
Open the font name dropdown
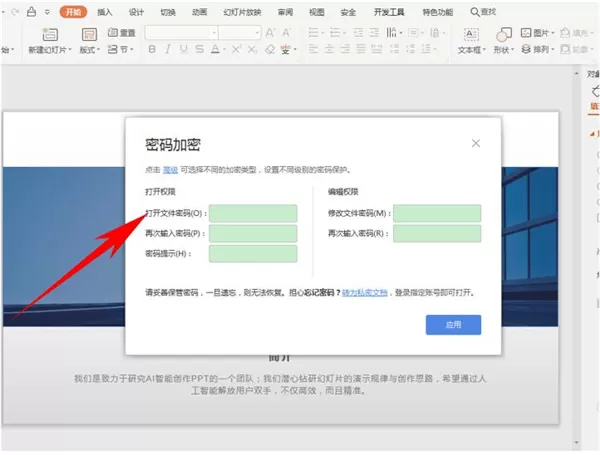pyautogui.click(x=182, y=33)
